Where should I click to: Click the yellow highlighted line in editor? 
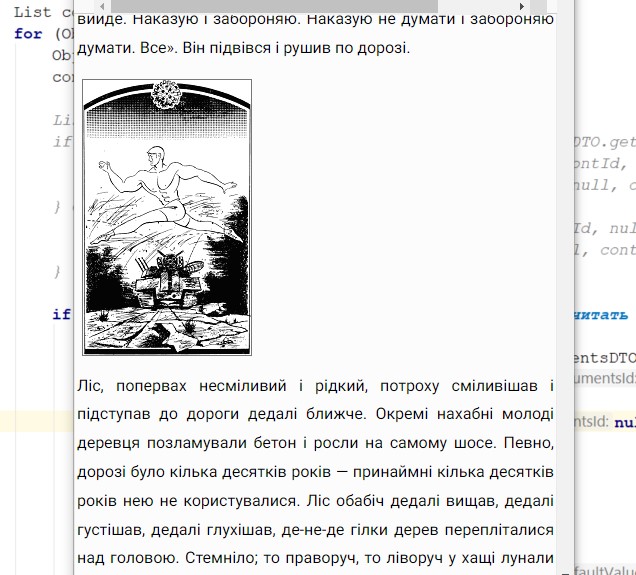click(36, 422)
